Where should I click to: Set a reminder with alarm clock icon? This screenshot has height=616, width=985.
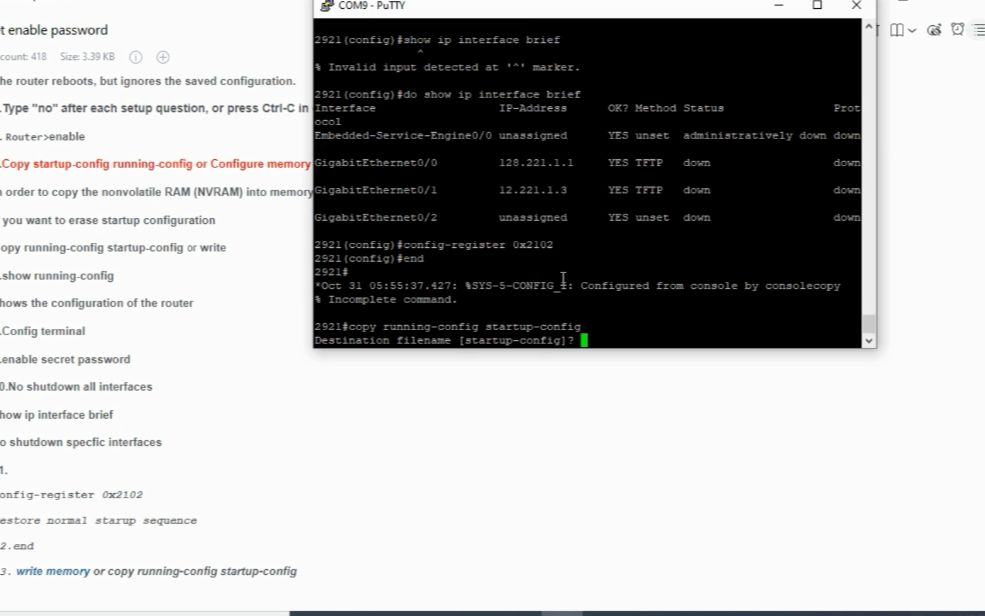pos(957,29)
